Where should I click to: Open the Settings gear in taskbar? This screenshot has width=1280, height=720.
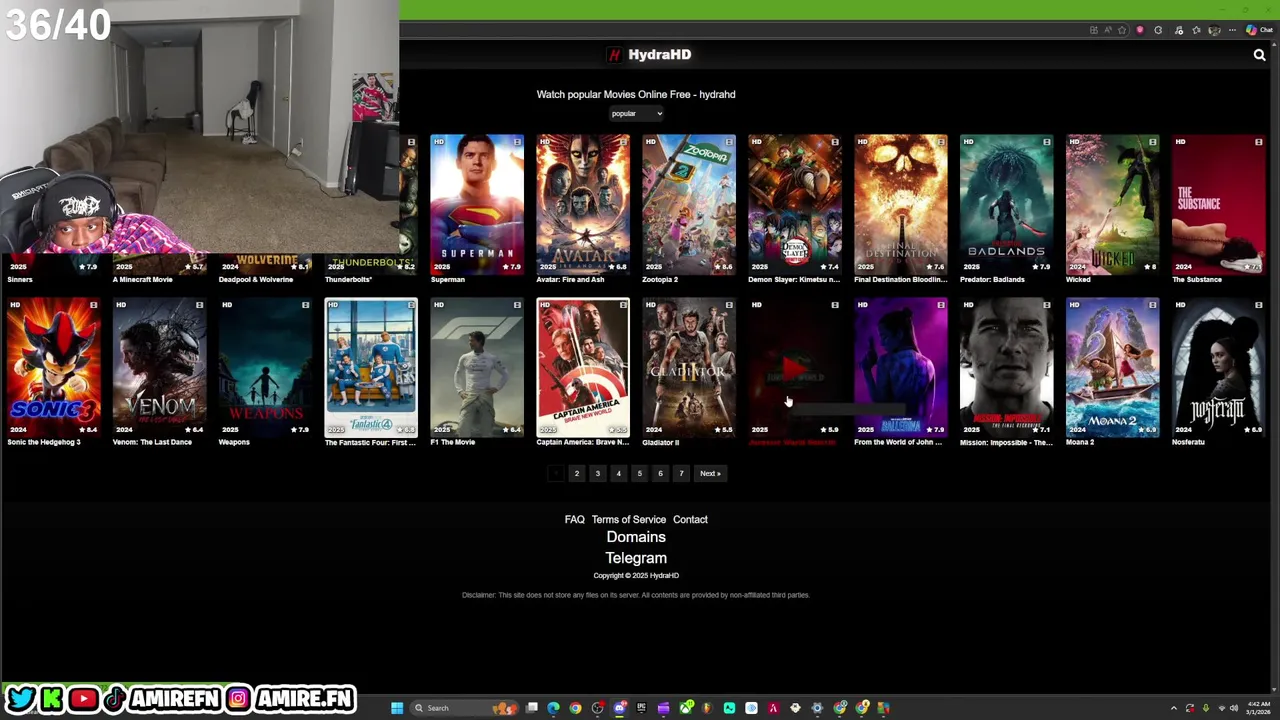point(817,708)
